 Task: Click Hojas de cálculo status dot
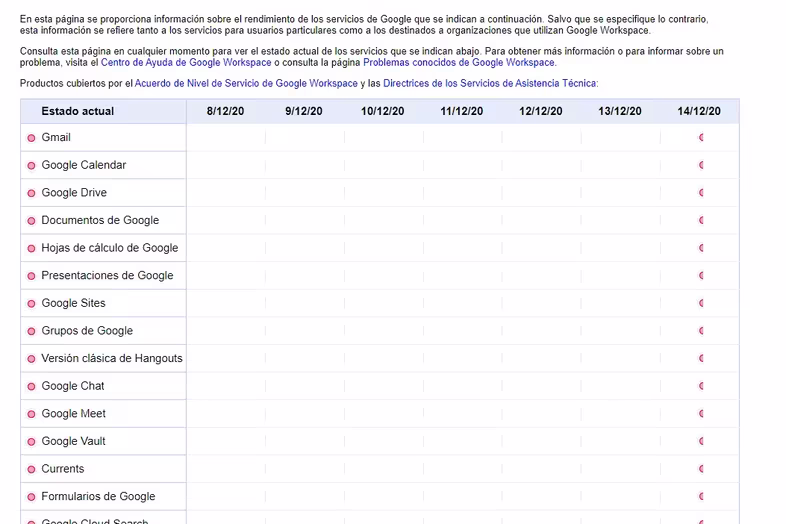31,248
